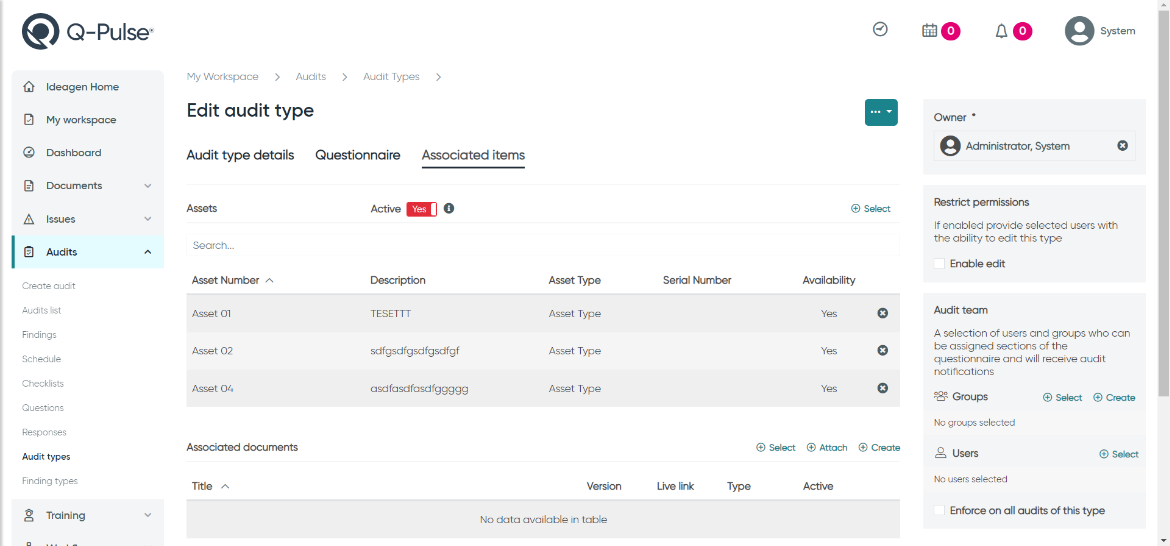Sort documents by Title column

click(x=210, y=486)
